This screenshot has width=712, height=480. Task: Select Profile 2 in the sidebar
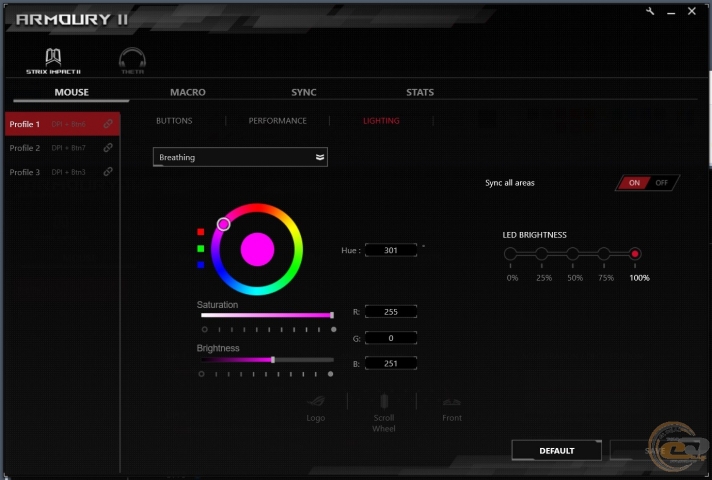[x=63, y=148]
